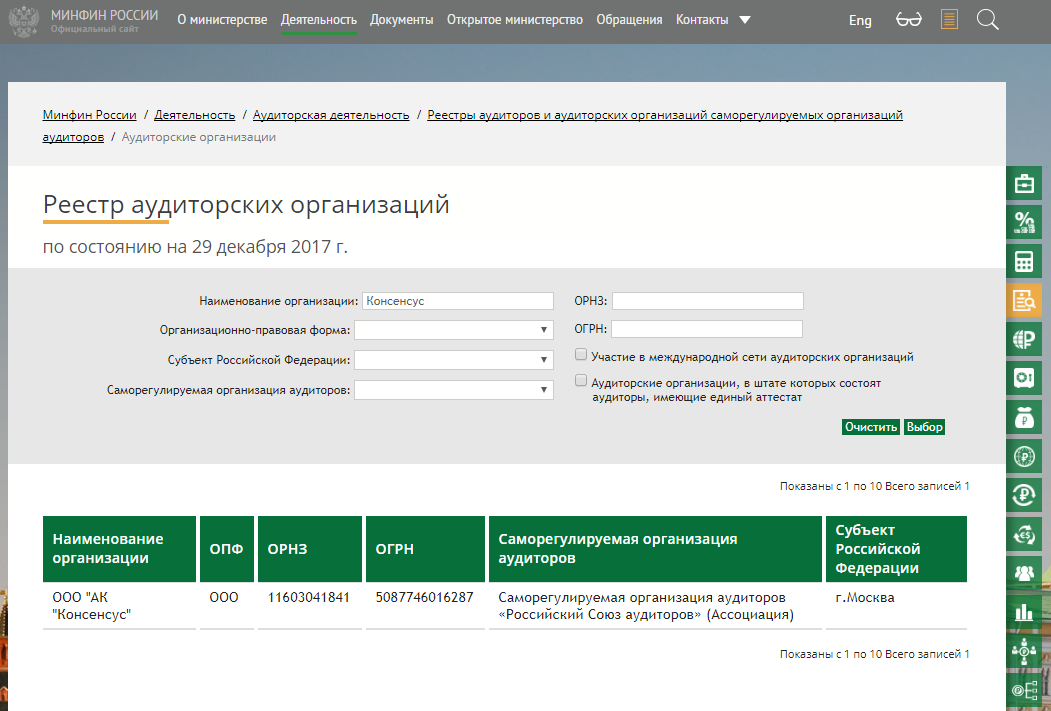This screenshot has height=711, width=1051.
Task: Open the Организационно-правовая форма dropdown
Action: tap(454, 330)
